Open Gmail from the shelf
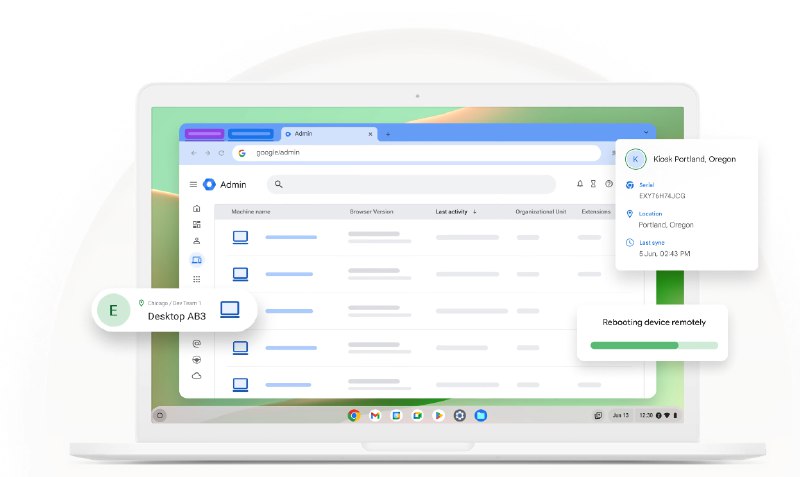Viewport: 800px width, 477px height. [375, 415]
